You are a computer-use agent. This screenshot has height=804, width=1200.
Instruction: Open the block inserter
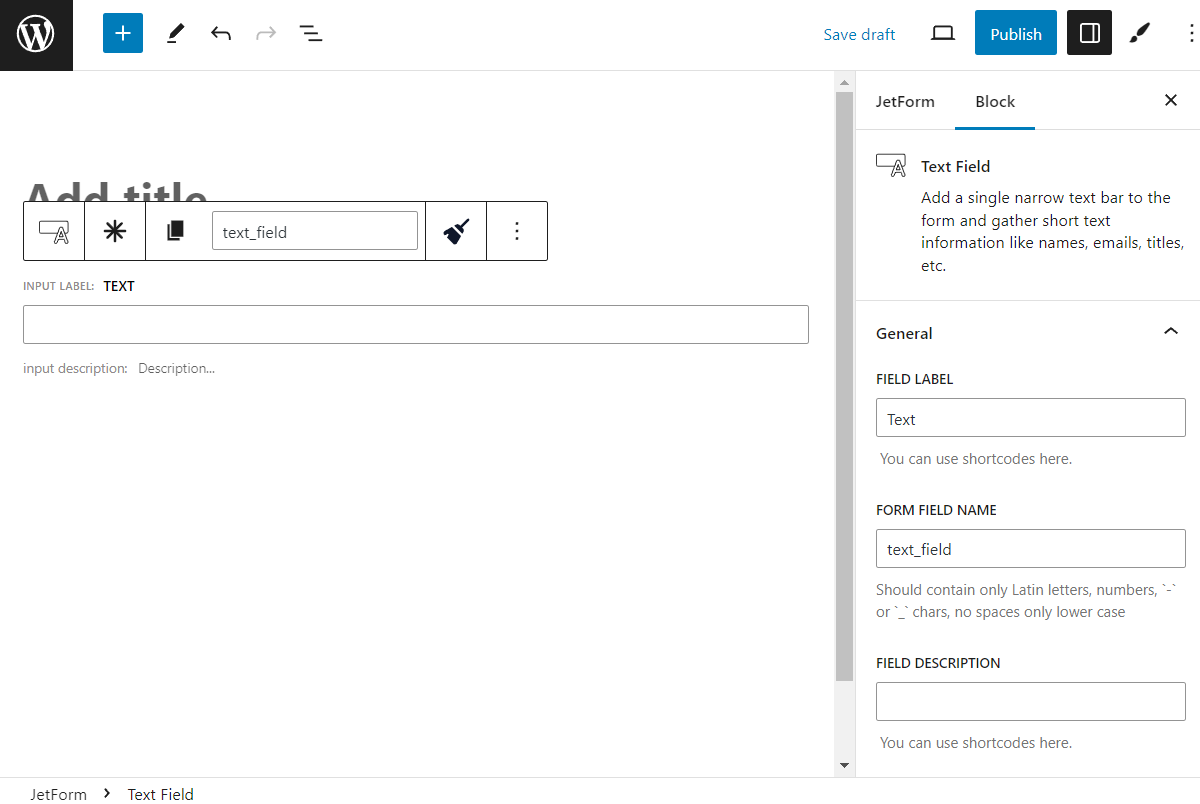pos(122,33)
